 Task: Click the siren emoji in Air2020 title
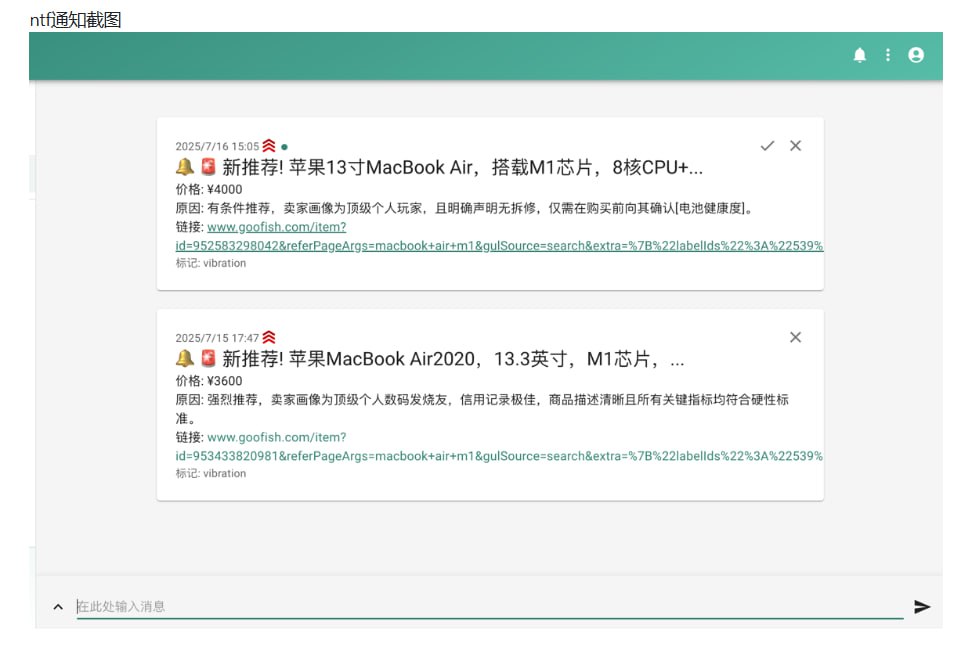208,359
